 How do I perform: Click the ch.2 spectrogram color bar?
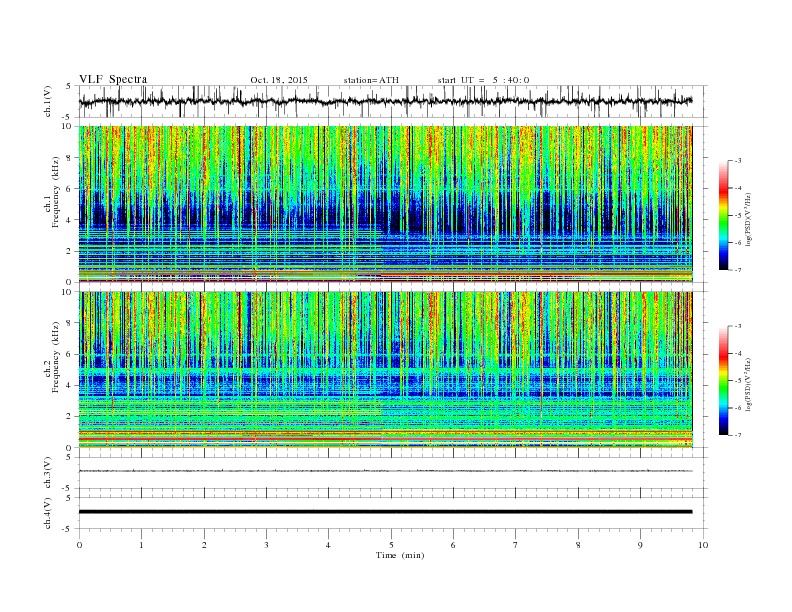click(723, 380)
